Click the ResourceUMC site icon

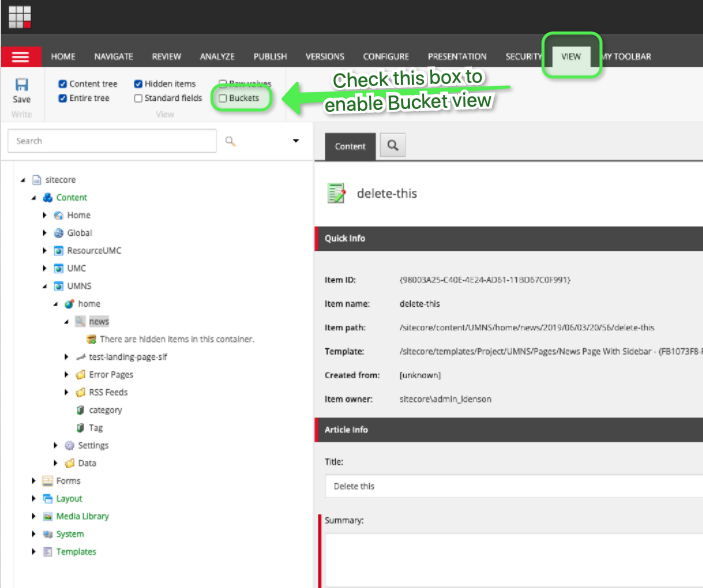(58, 251)
